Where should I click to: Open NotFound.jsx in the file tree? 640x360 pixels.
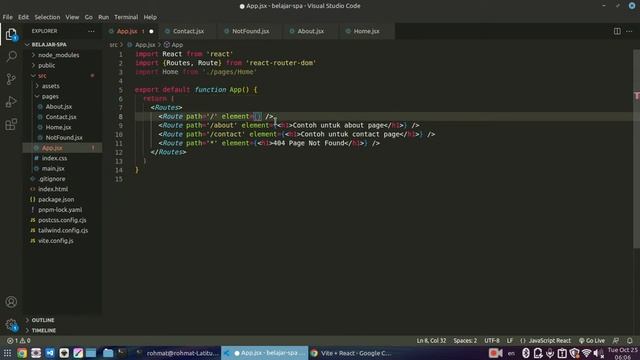point(64,138)
